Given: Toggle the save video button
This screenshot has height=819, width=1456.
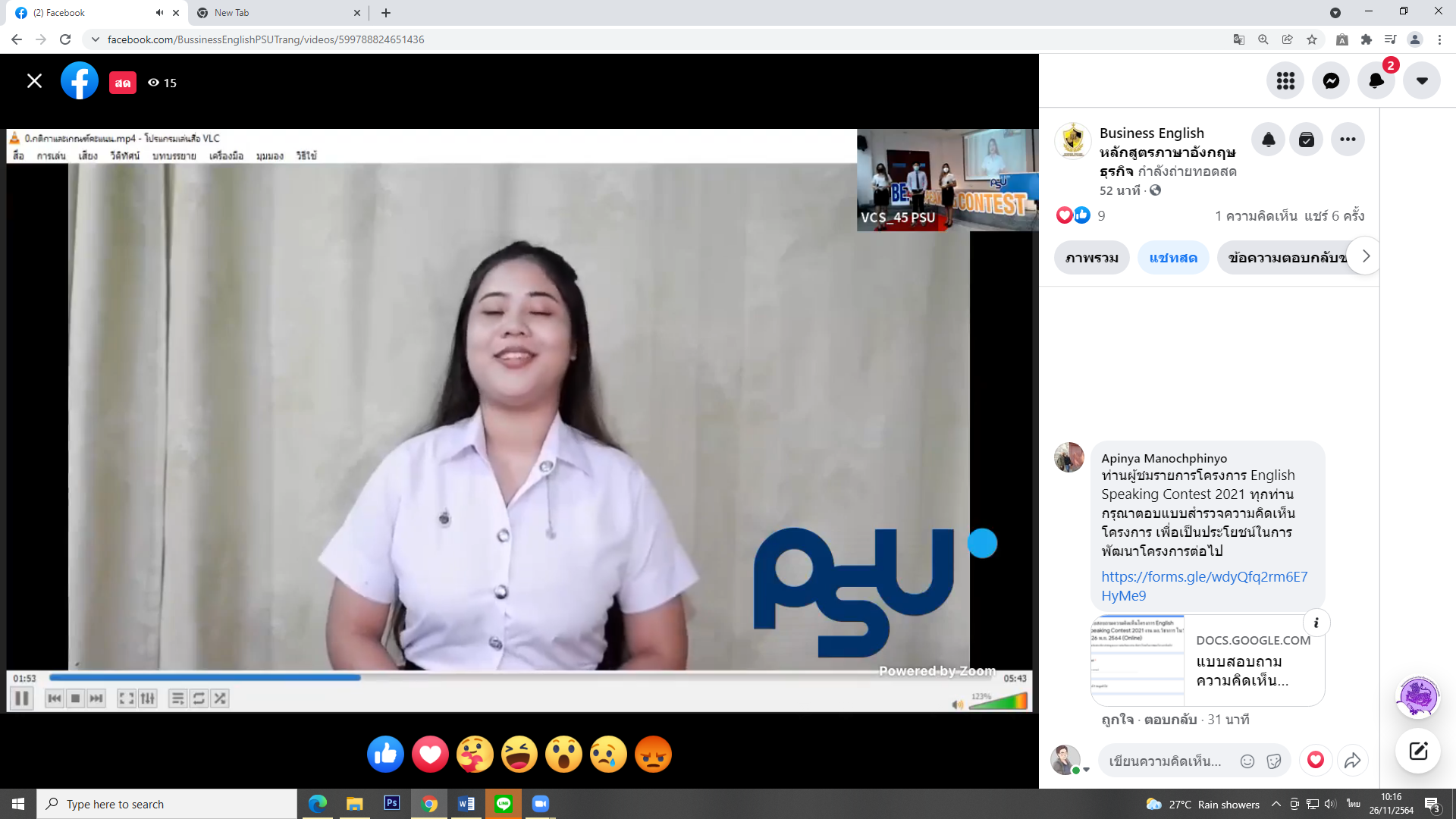Looking at the screenshot, I should coord(1306,140).
